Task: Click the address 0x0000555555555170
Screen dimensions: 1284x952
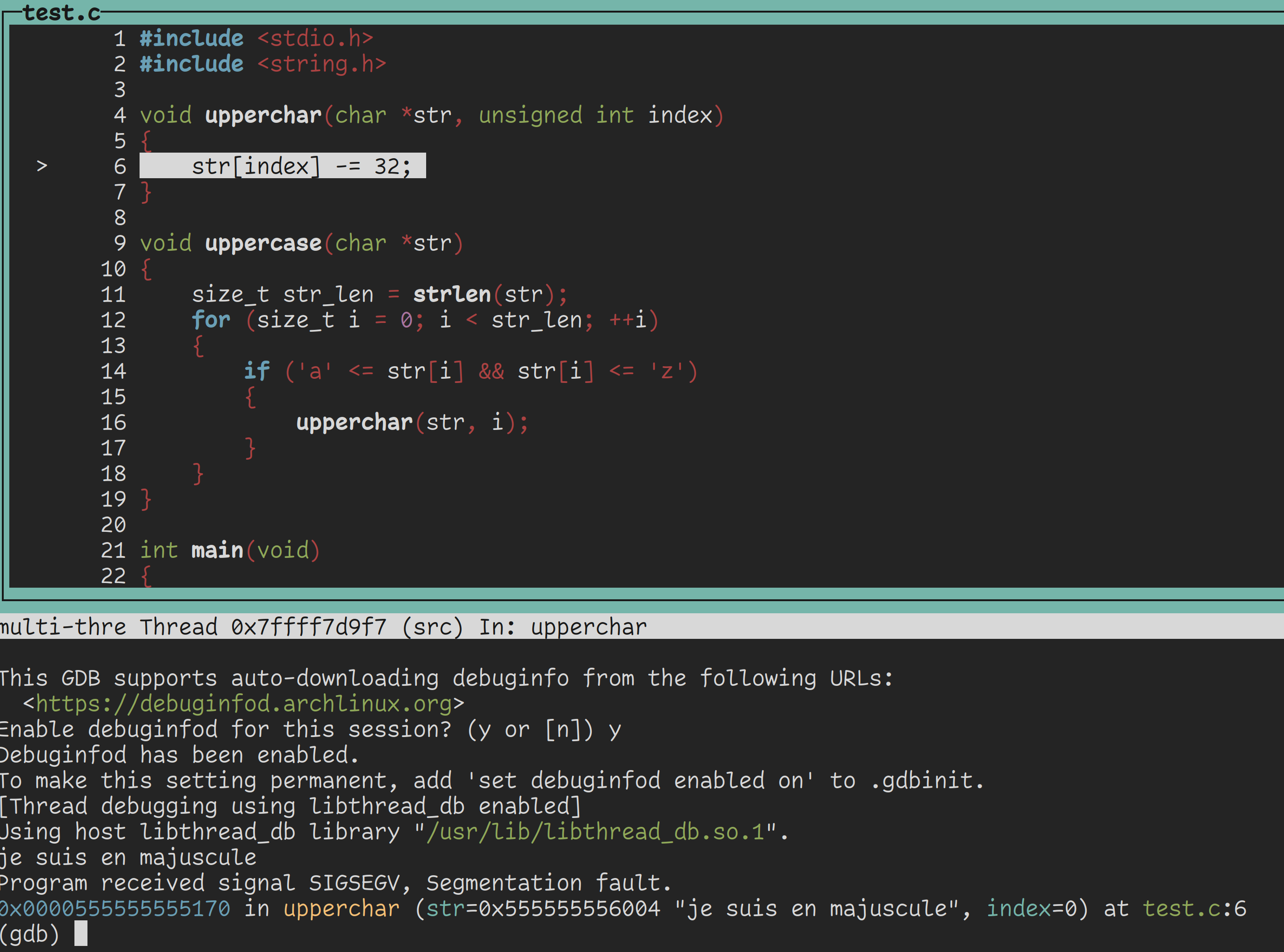Action: [x=115, y=909]
